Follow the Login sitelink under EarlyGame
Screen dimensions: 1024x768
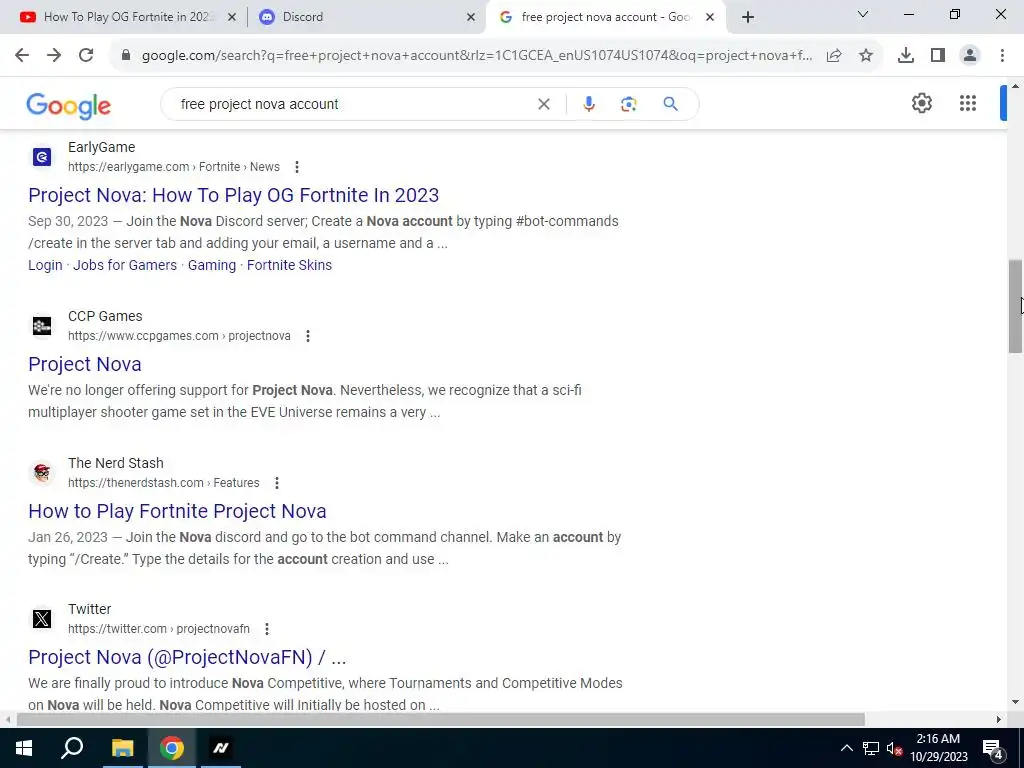click(x=45, y=265)
